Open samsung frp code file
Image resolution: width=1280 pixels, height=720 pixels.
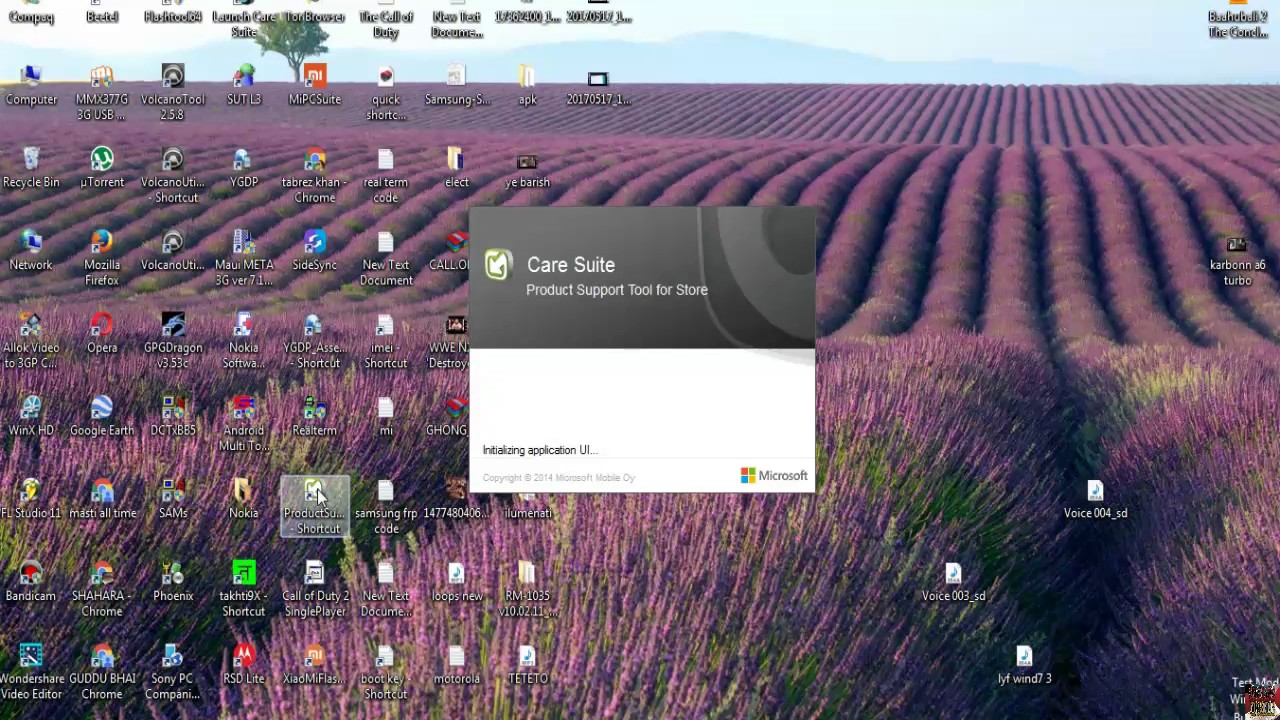pos(386,508)
